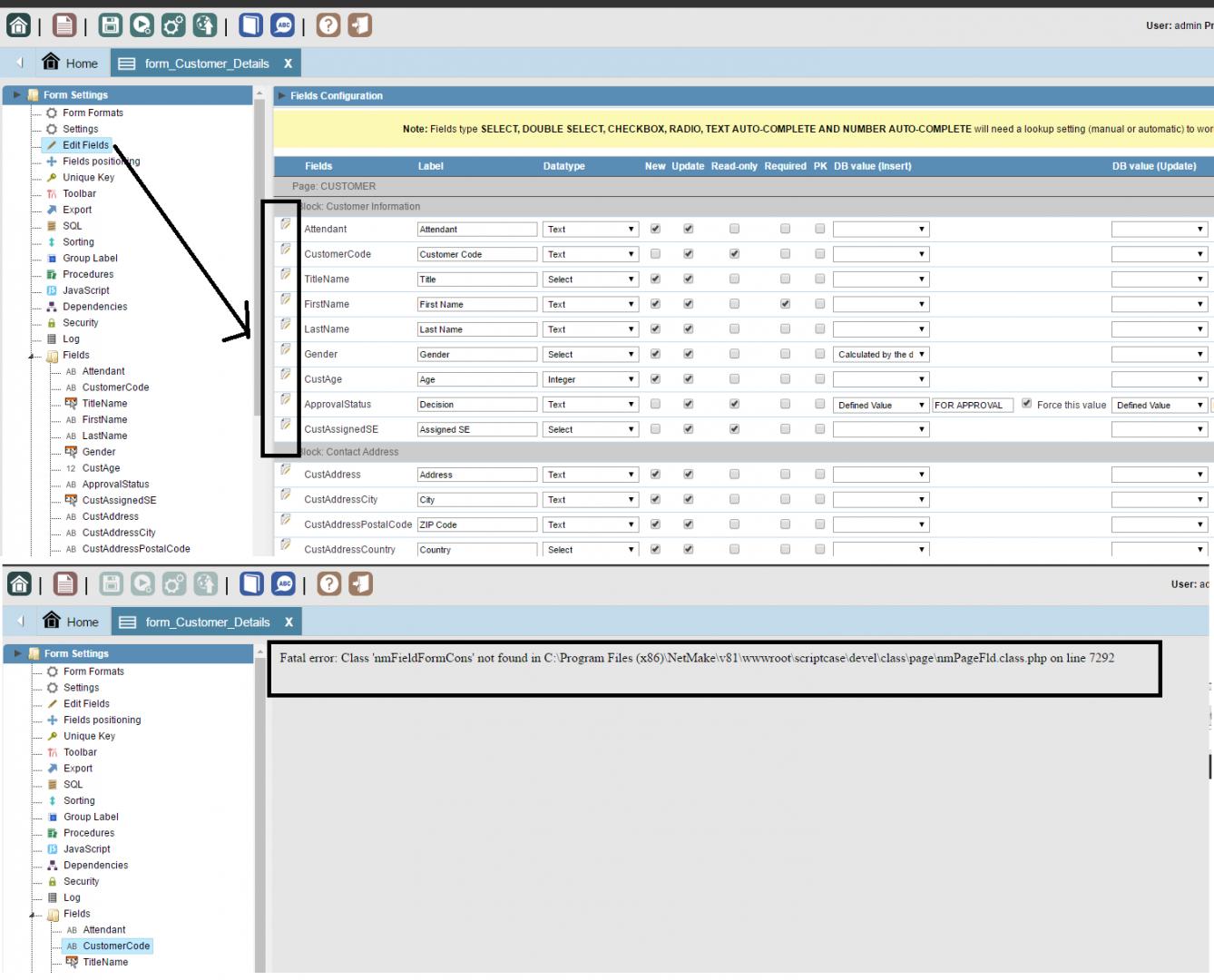
Task: Toggle the Read-only checkbox for the CustomerCode row
Action: click(735, 254)
